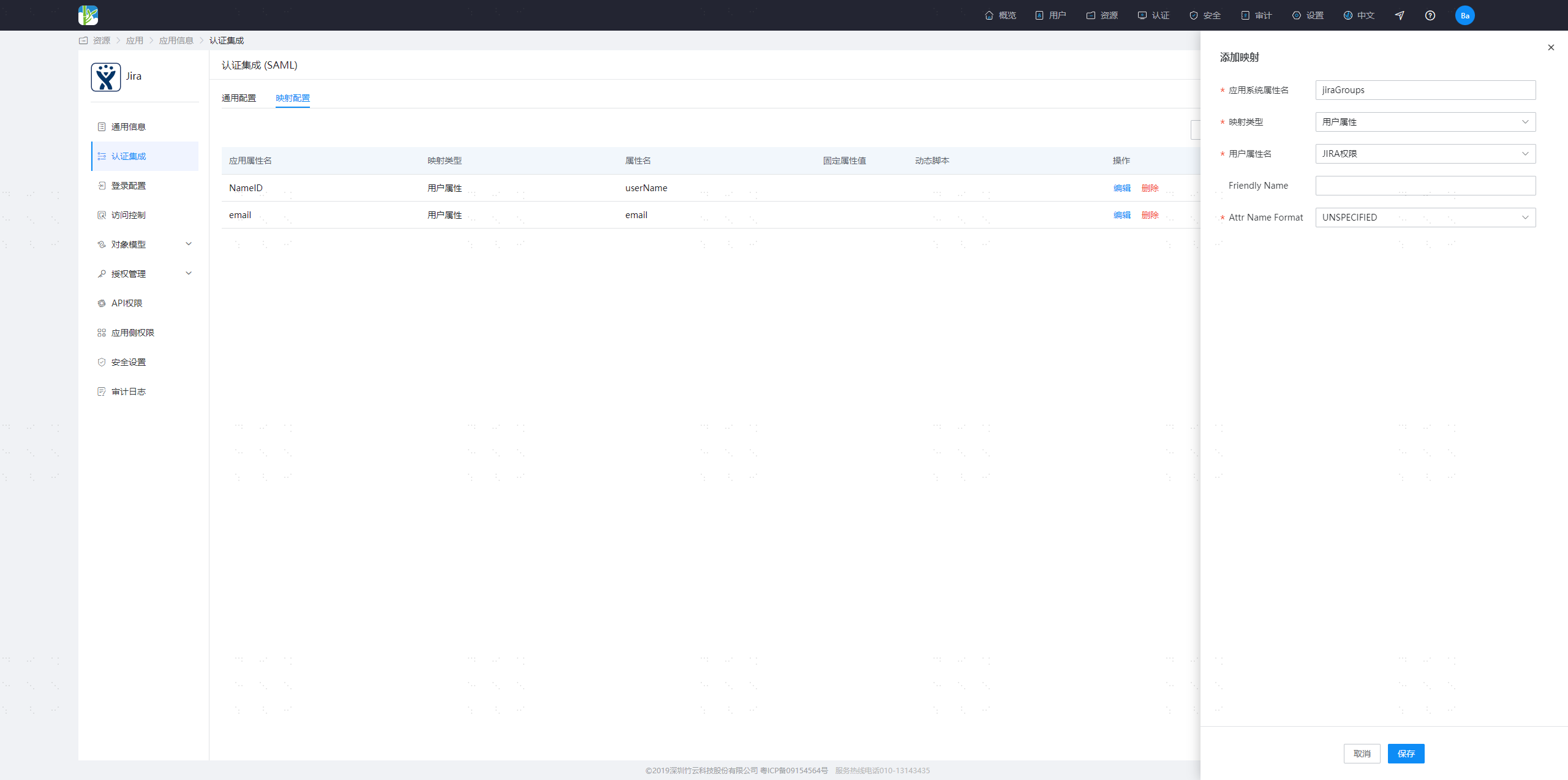Screen dimensions: 1568x780
Task: Go to 资源 in the breadcrumb
Action: click(x=102, y=40)
